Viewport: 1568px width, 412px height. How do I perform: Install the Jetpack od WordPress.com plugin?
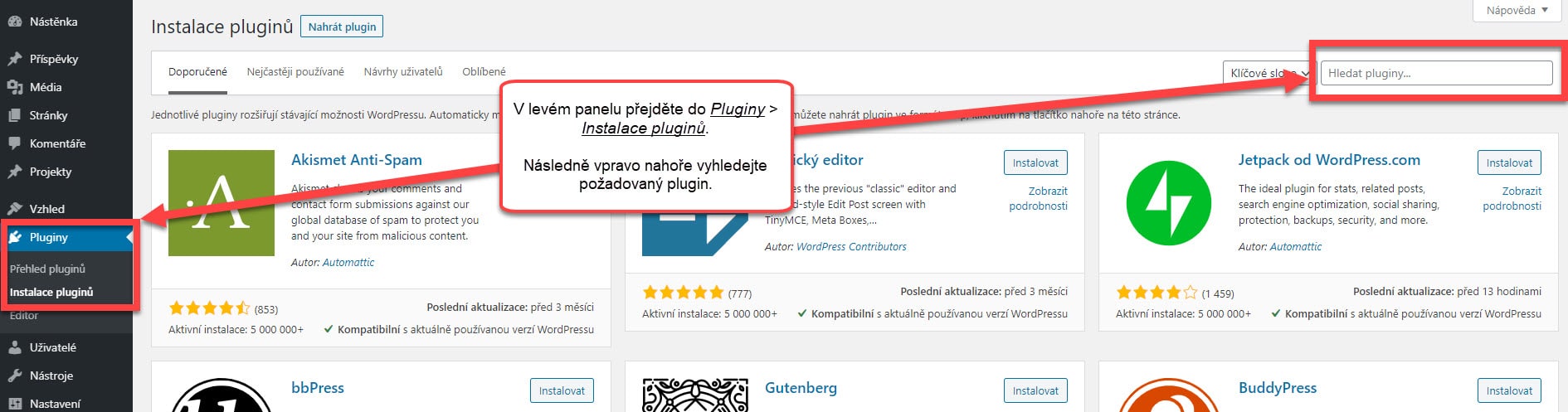(x=1509, y=162)
